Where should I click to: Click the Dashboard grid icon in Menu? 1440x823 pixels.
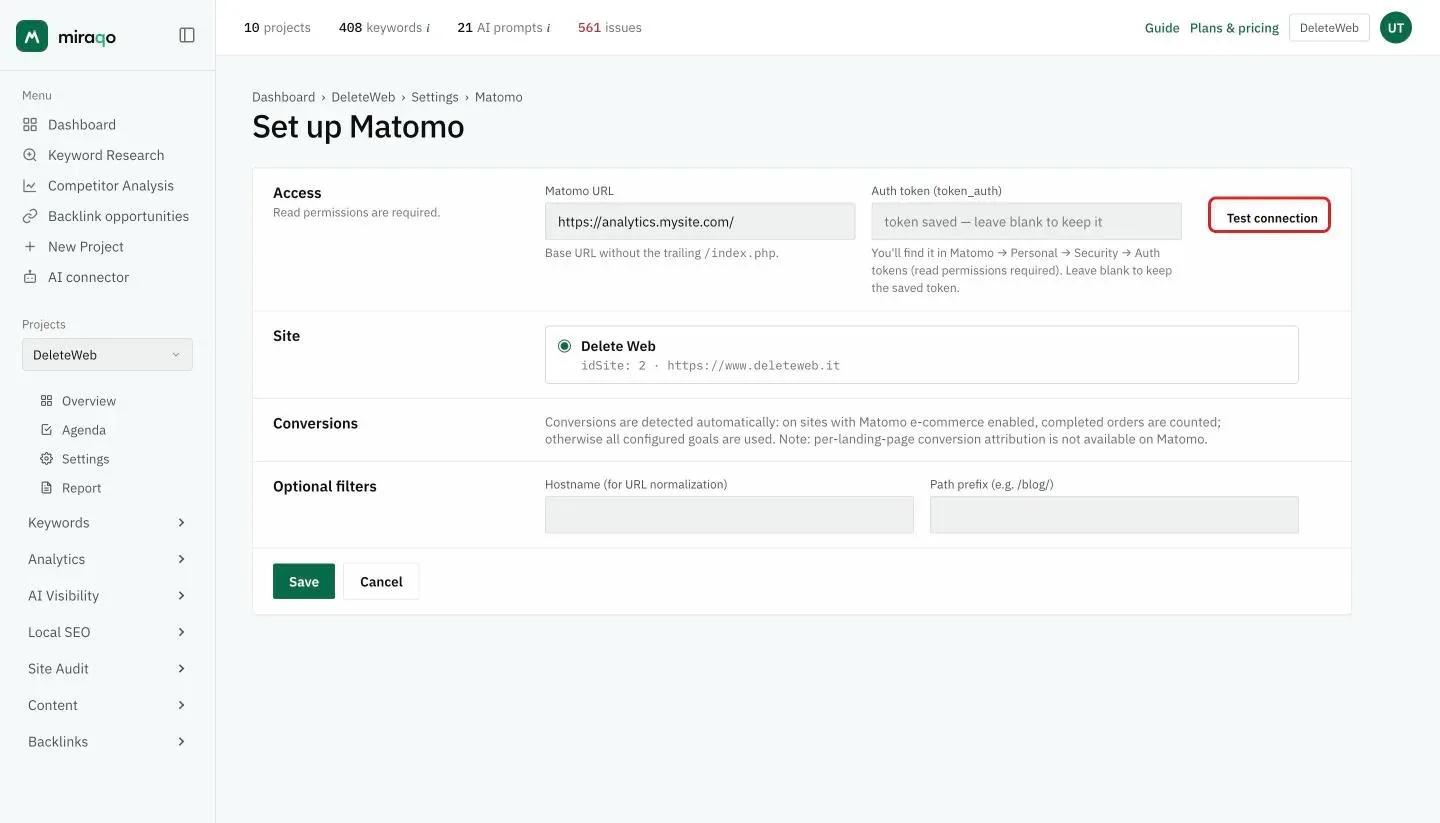[x=30, y=125]
